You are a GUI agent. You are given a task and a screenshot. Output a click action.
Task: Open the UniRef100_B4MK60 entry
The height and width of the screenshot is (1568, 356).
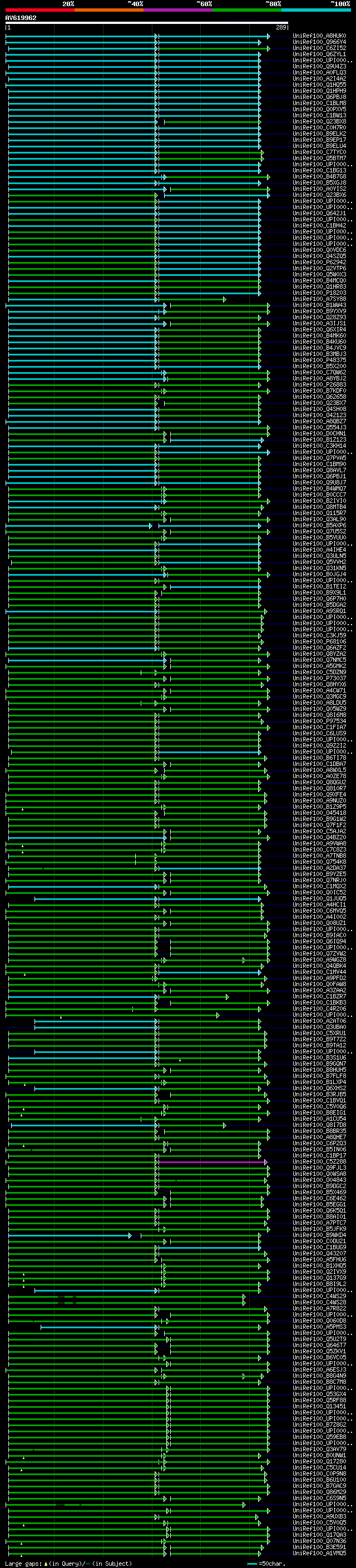[x=319, y=336]
